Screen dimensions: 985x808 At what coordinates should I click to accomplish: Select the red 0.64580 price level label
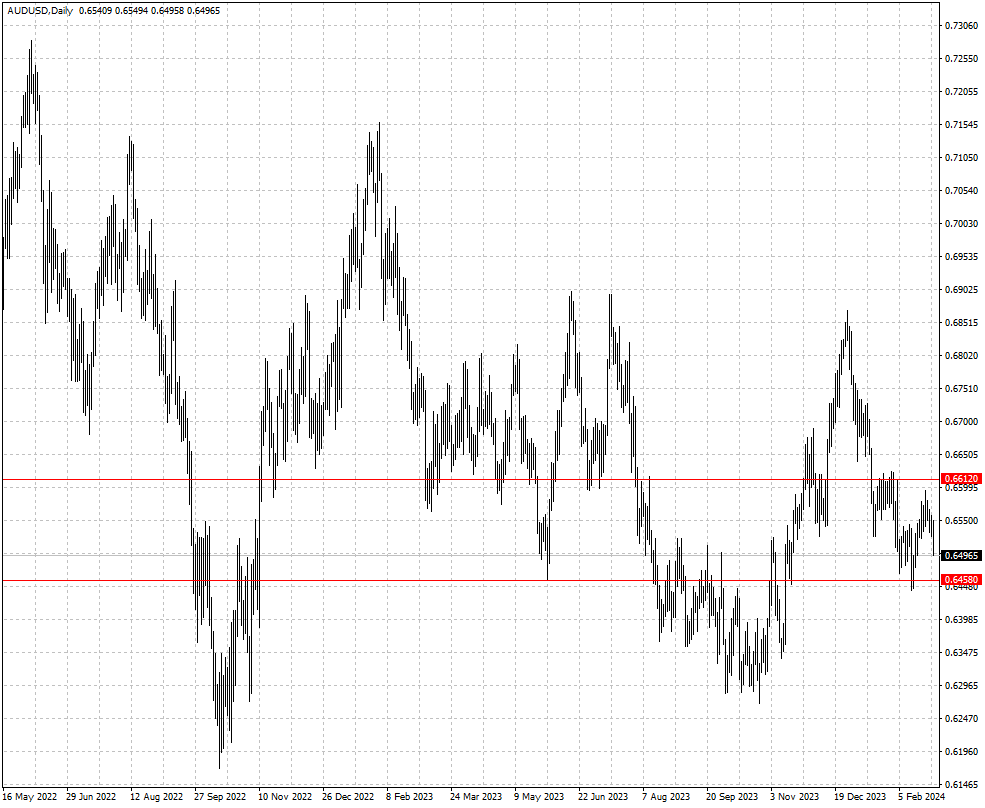pyautogui.click(x=962, y=580)
